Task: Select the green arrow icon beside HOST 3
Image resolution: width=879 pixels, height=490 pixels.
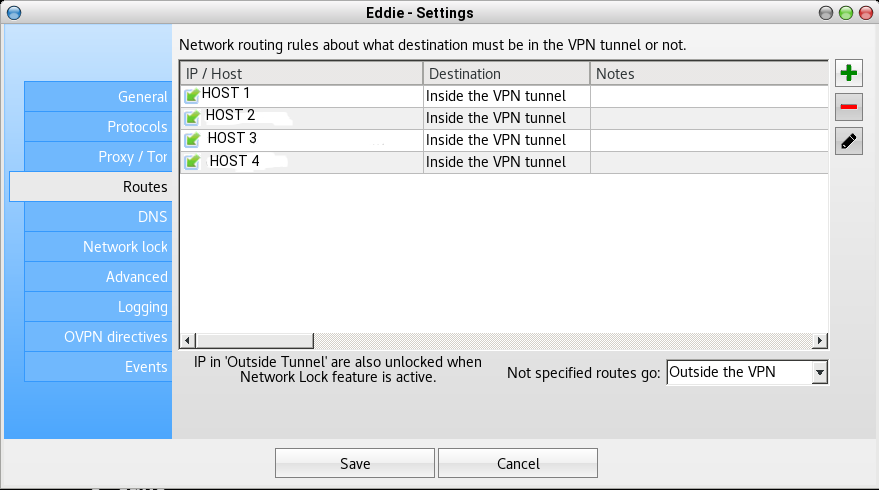Action: click(192, 140)
